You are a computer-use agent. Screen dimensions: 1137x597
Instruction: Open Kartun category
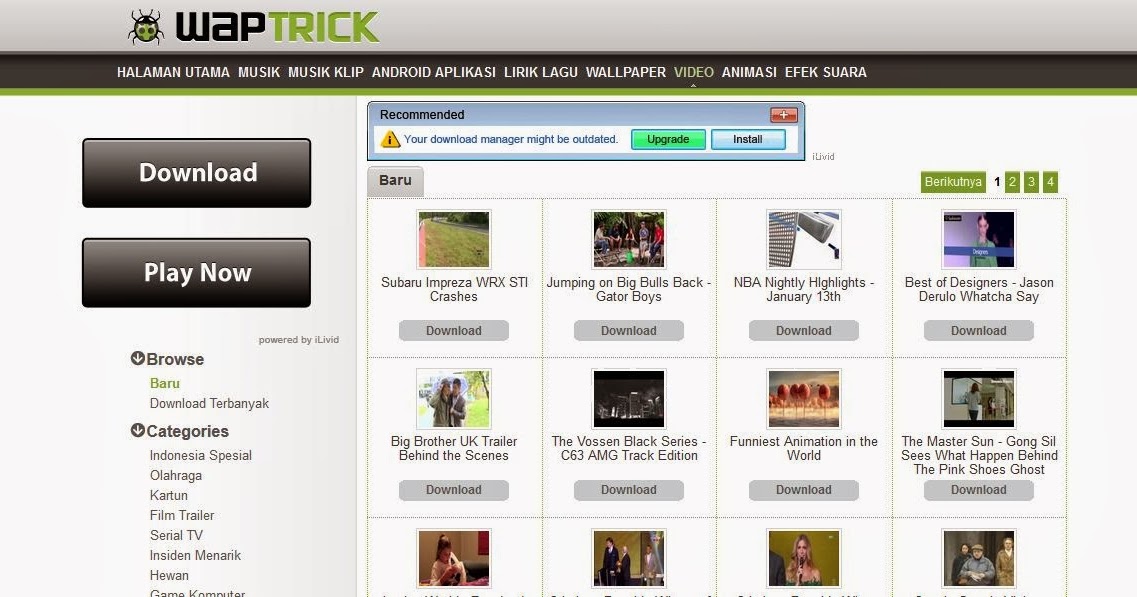point(168,495)
